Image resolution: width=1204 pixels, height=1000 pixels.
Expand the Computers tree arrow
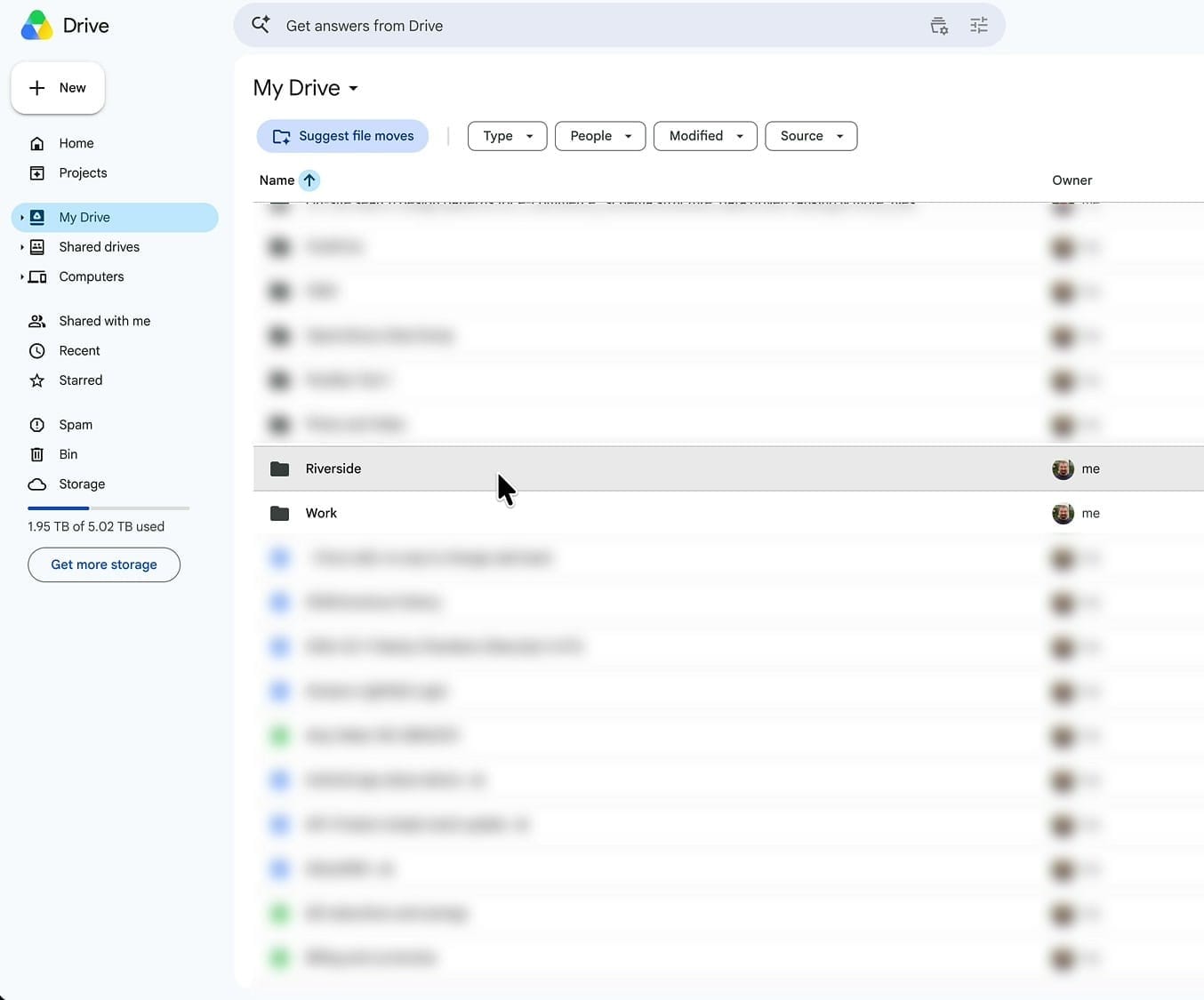click(21, 277)
